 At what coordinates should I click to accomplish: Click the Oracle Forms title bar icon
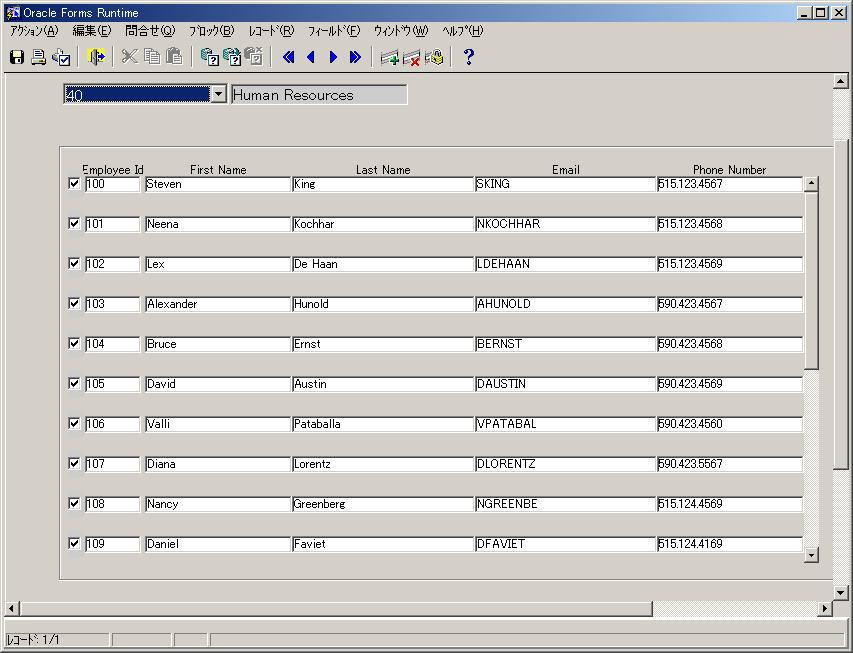coord(13,13)
